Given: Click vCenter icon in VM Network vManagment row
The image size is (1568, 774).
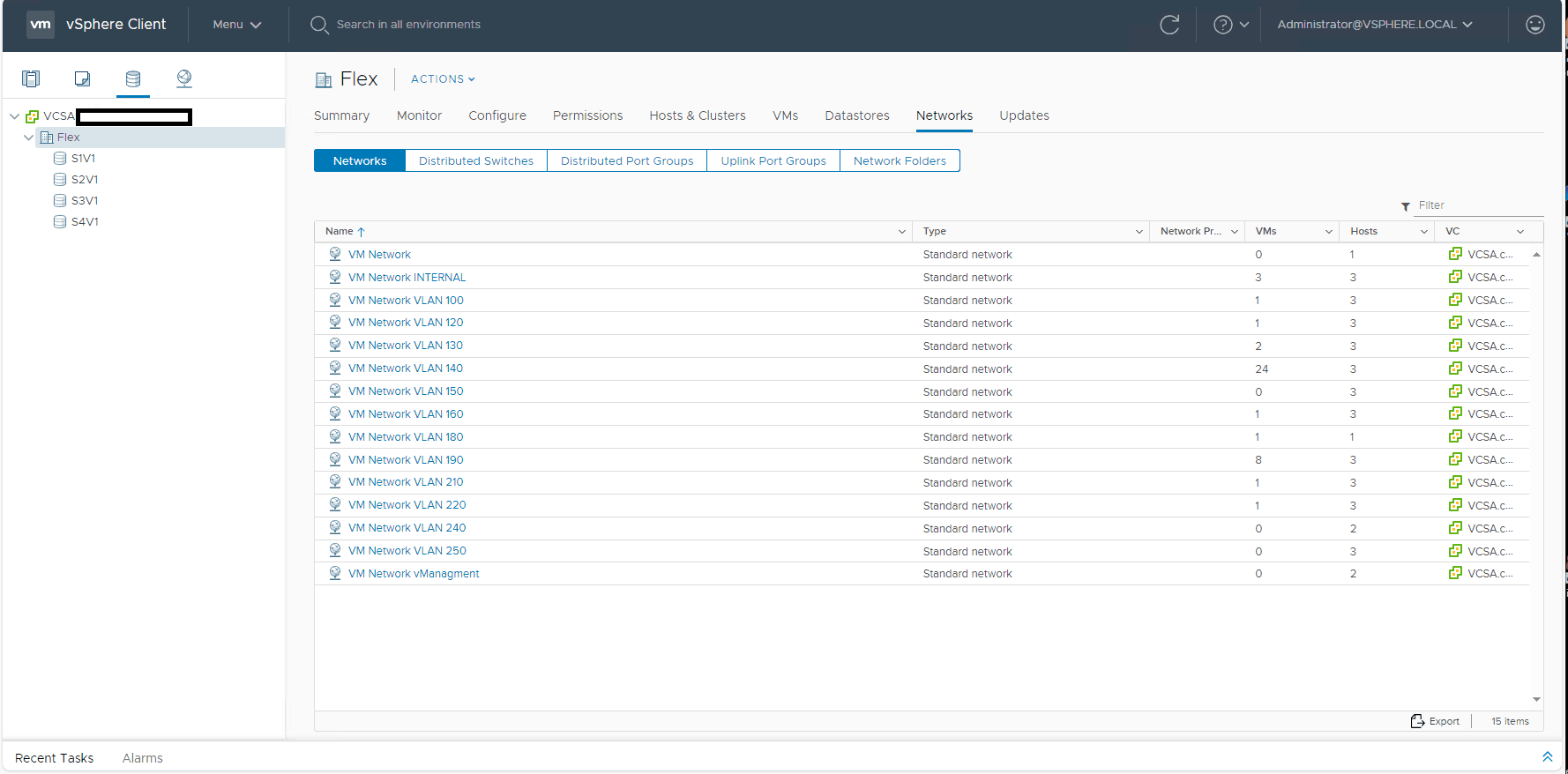Looking at the screenshot, I should pyautogui.click(x=1455, y=573).
